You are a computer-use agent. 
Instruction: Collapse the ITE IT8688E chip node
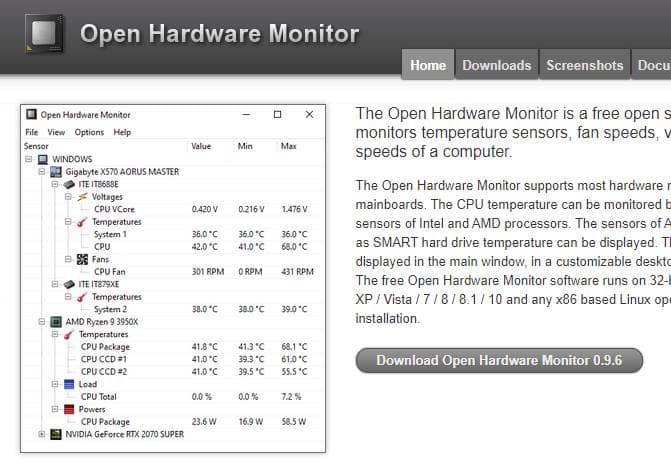coord(55,185)
